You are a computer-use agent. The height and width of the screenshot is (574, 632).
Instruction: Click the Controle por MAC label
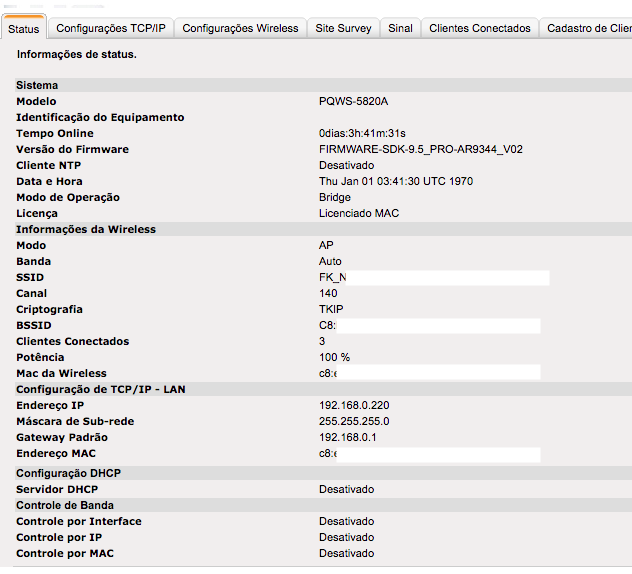(65, 553)
